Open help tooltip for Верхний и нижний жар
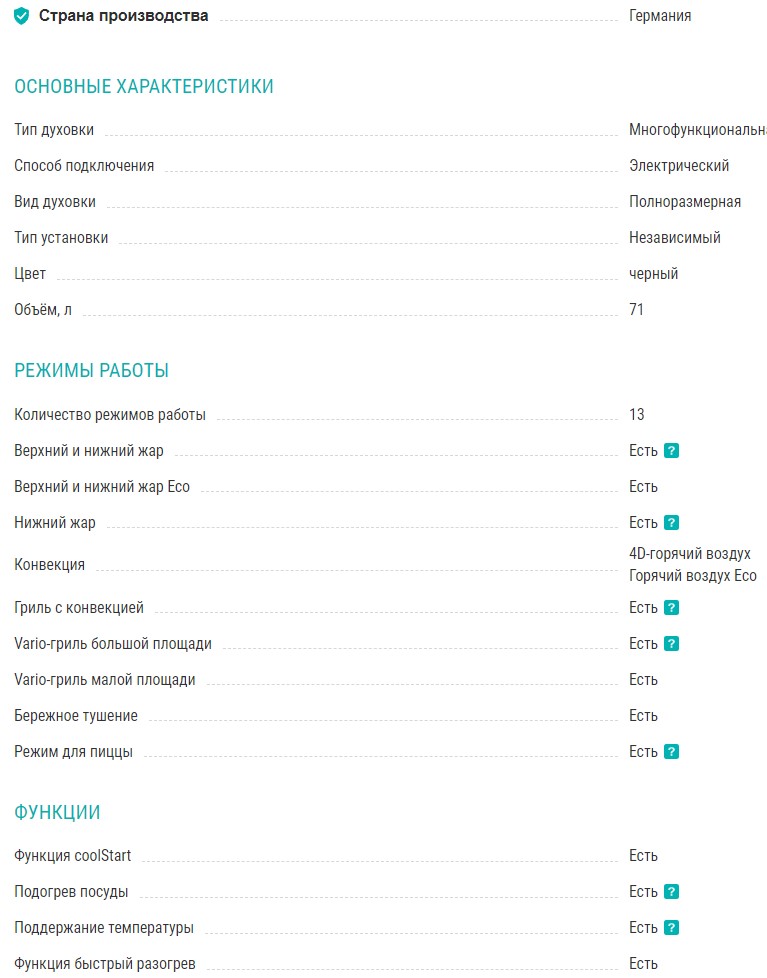Image resolution: width=767 pixels, height=978 pixels. [671, 451]
